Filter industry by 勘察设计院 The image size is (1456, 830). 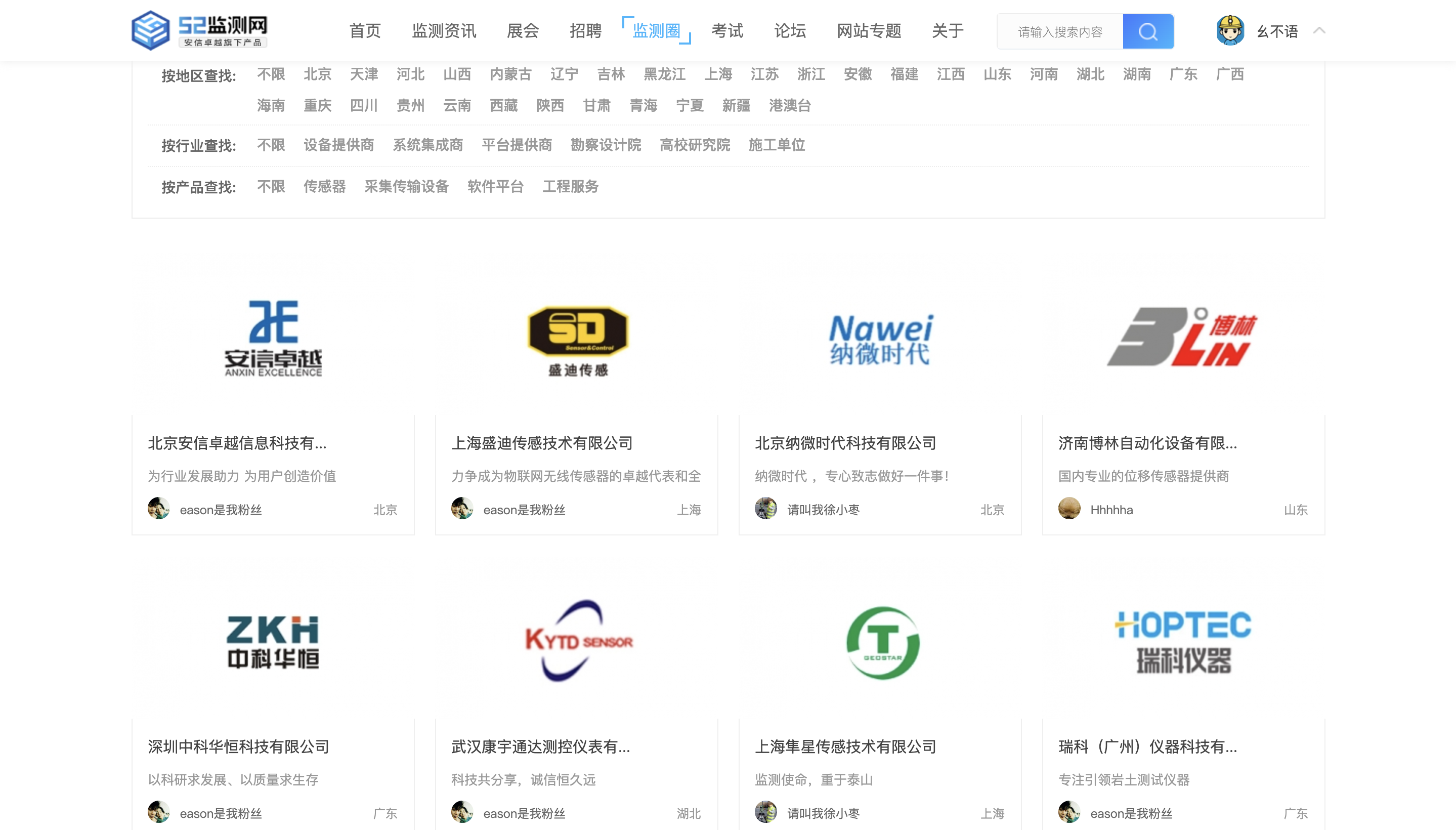[x=606, y=145]
